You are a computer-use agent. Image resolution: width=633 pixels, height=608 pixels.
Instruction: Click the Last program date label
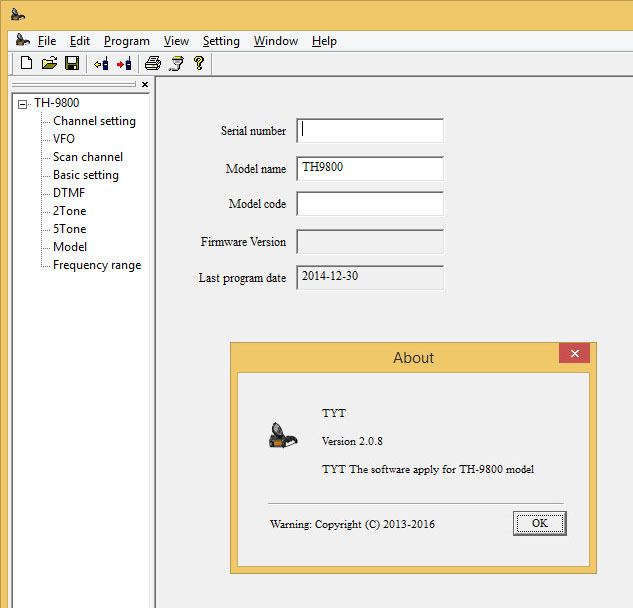pyautogui.click(x=242, y=278)
